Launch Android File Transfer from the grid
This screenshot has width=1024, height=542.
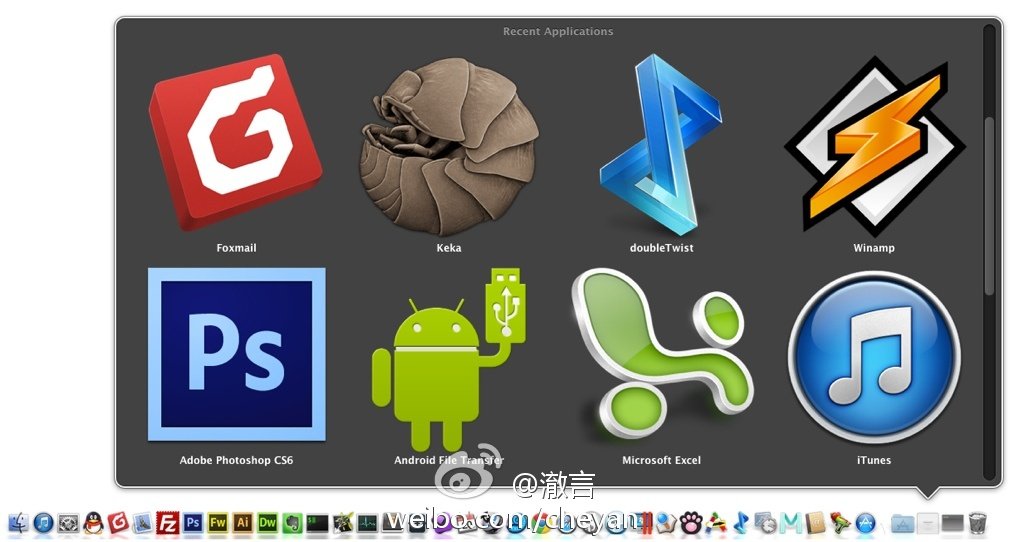tap(449, 358)
